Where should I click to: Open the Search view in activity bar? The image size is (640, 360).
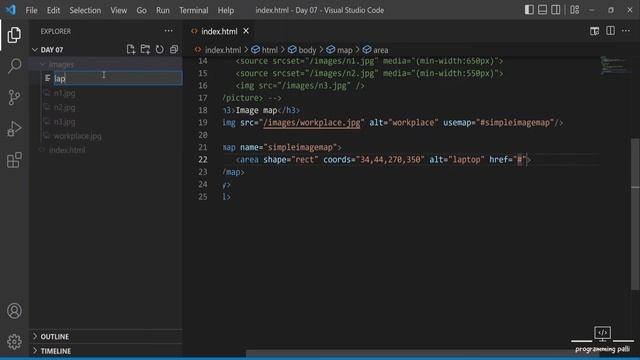[14, 66]
